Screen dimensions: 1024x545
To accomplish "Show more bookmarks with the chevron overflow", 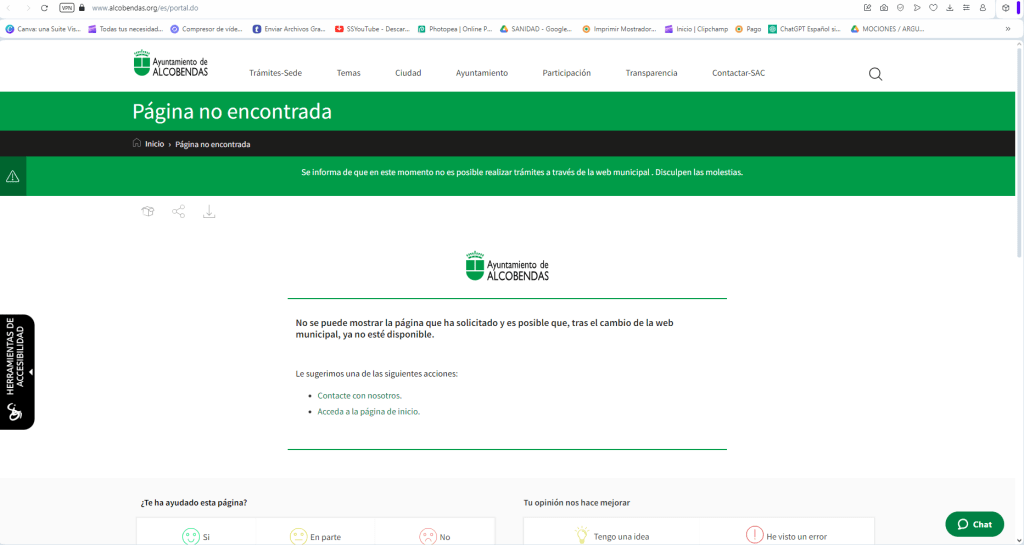I will pos(1008,29).
